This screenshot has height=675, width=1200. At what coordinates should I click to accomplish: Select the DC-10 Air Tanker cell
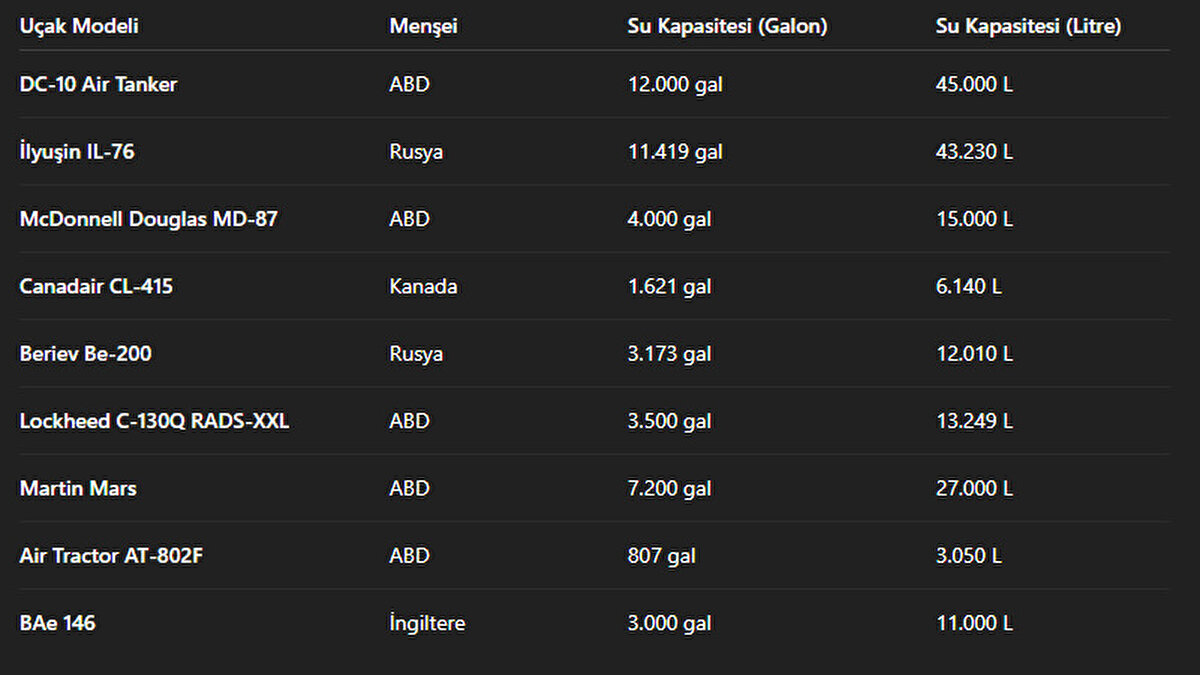coord(98,85)
